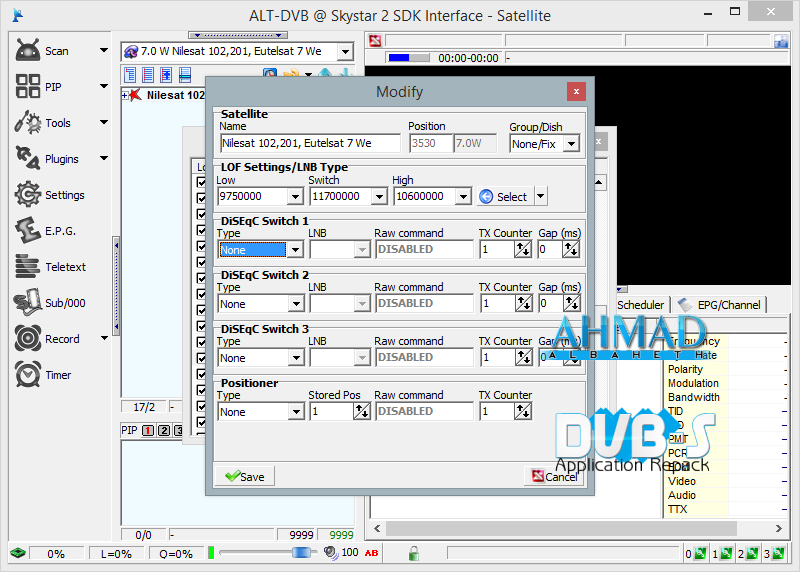Expand the Nilesat 102 tree node

[124, 95]
